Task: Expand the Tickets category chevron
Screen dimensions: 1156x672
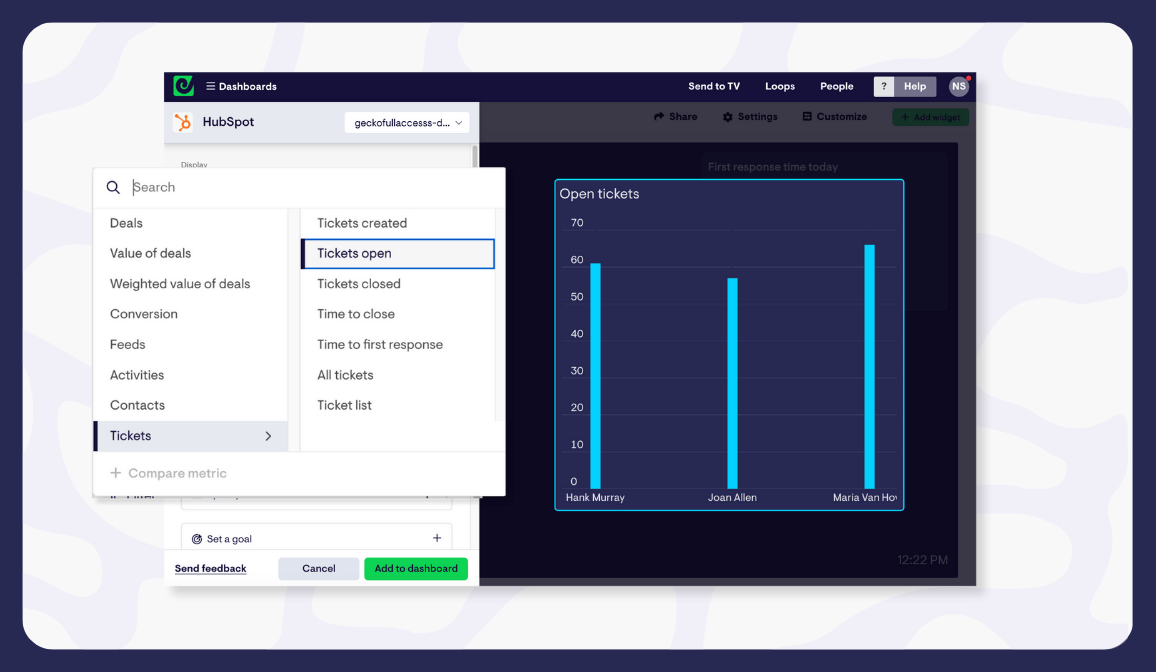Action: pos(268,436)
